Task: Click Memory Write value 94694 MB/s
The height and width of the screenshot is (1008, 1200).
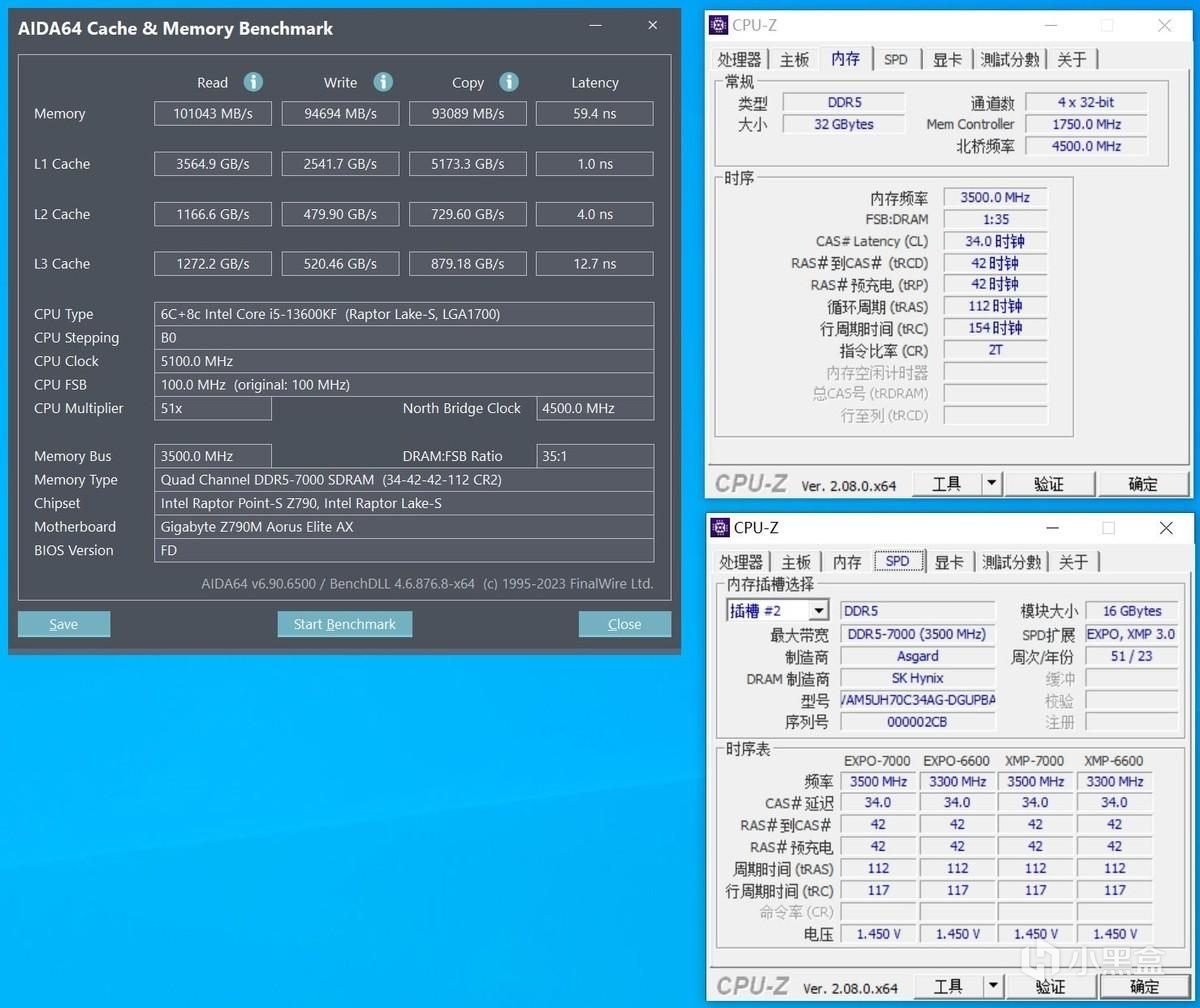Action: click(340, 113)
